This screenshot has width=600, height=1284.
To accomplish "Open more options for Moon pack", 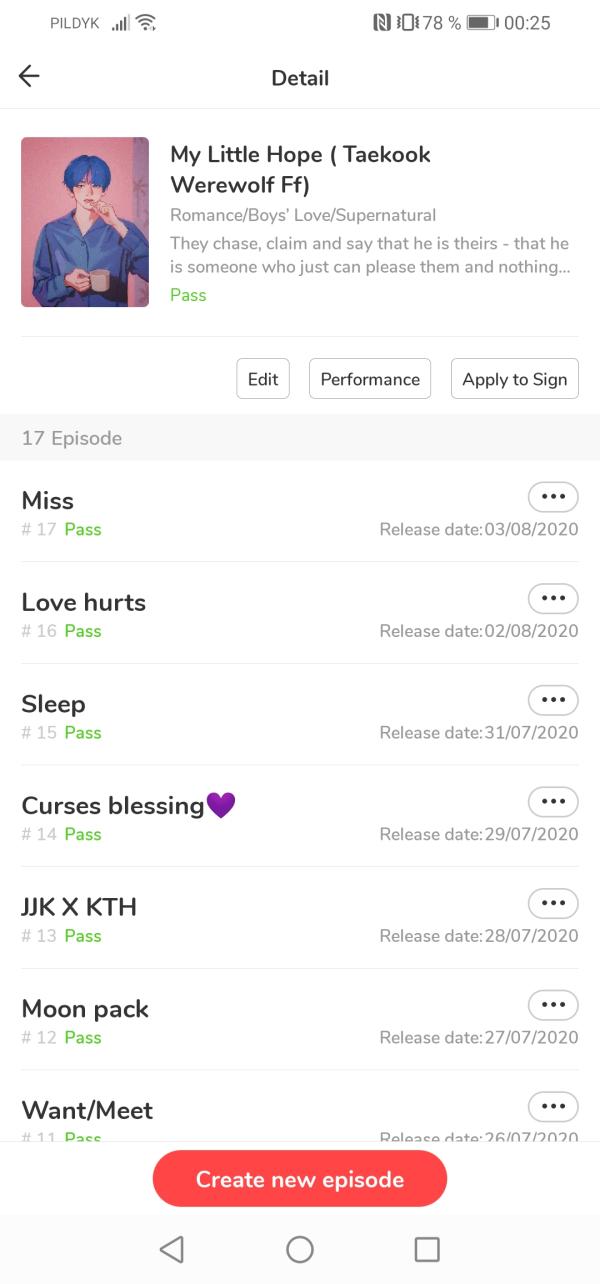I will pos(553,1005).
